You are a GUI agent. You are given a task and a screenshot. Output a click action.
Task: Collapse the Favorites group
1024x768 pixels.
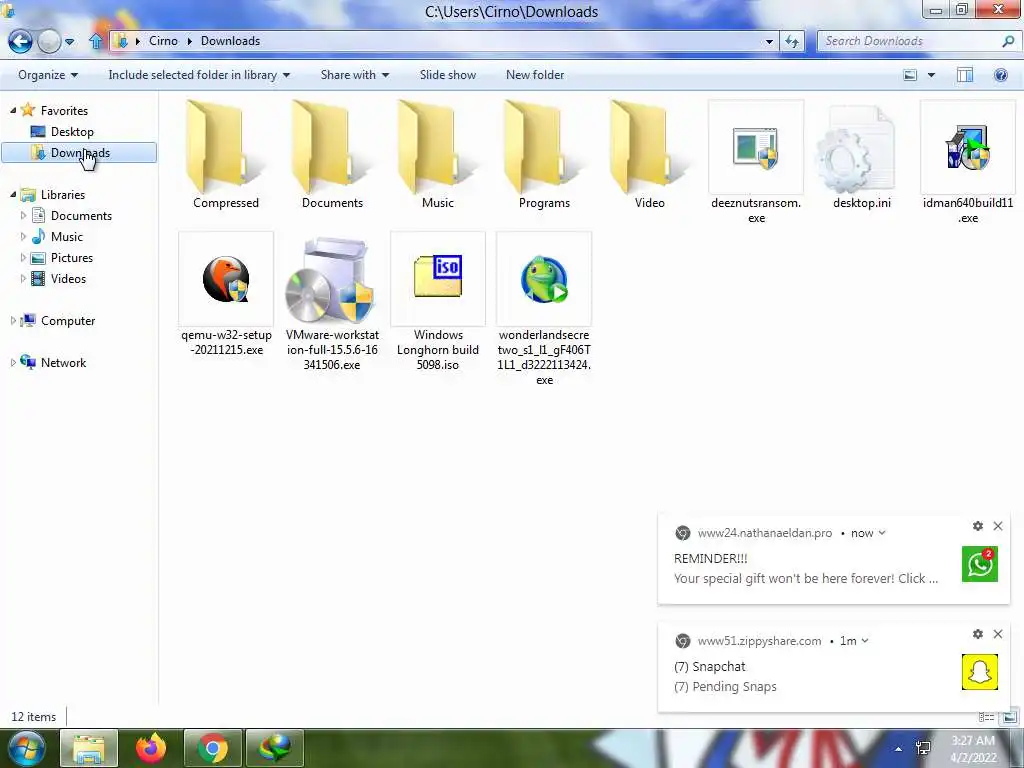pos(13,110)
